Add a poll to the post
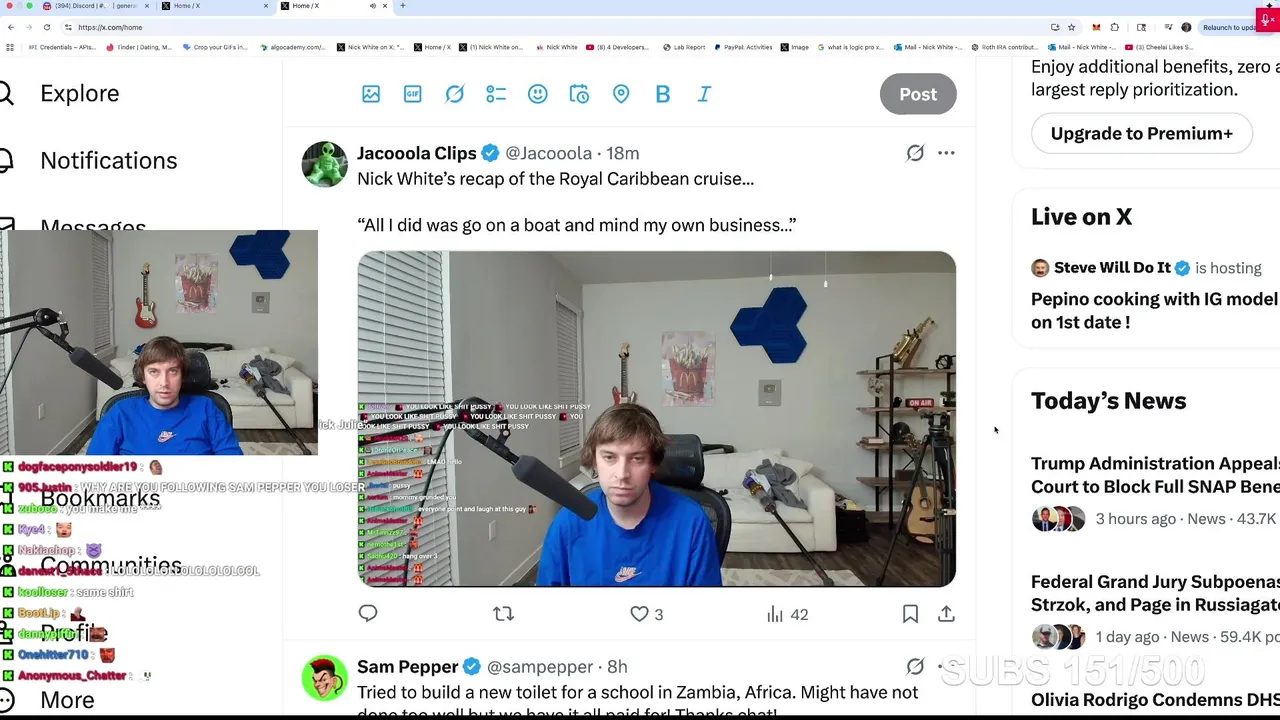The width and height of the screenshot is (1280, 720). click(496, 94)
